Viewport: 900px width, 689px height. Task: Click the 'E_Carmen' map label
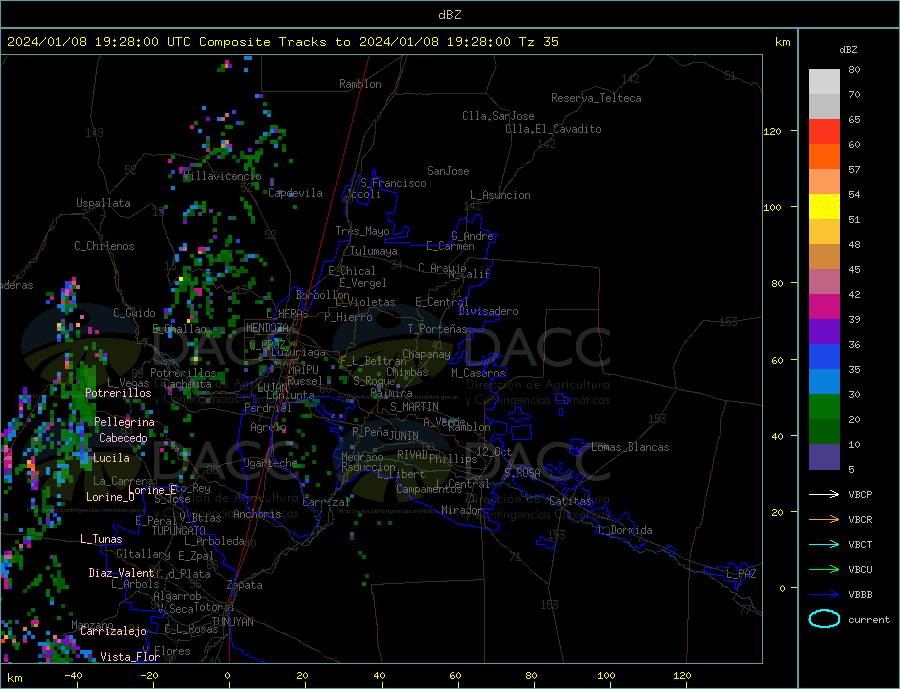(x=450, y=246)
